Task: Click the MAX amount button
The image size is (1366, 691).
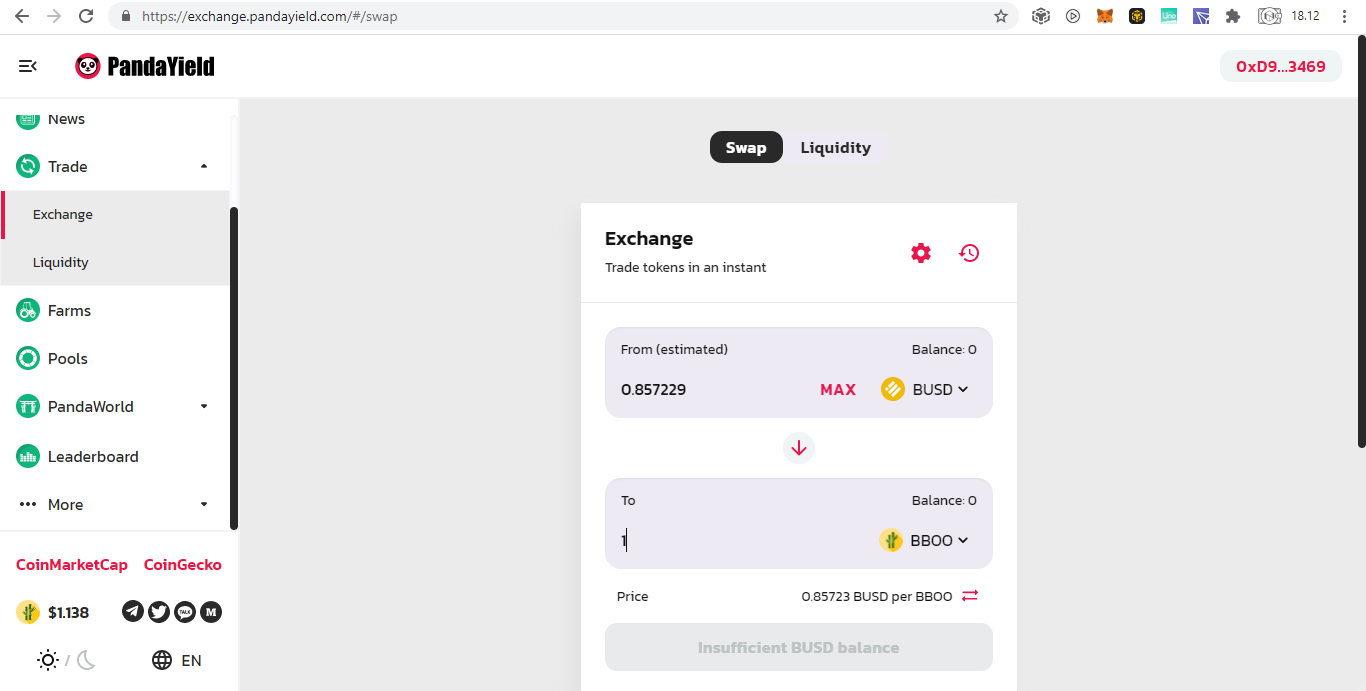Action: coord(838,389)
